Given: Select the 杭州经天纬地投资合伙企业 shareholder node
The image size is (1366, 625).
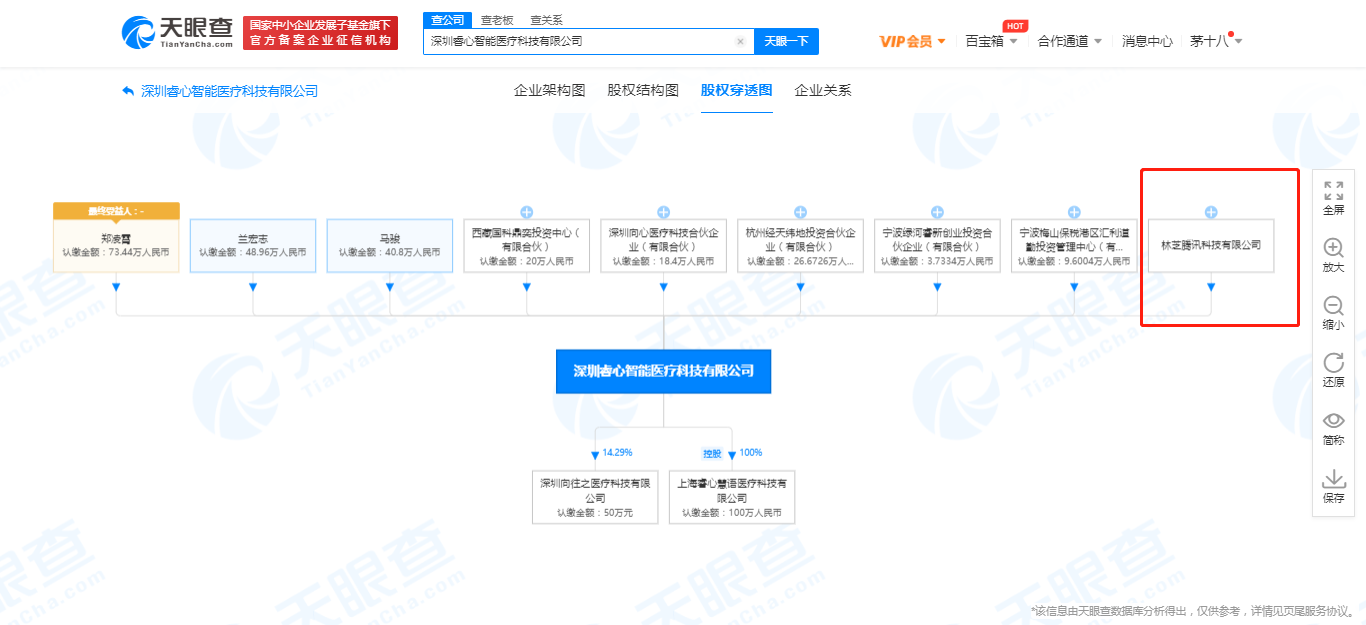Looking at the screenshot, I should tap(800, 246).
